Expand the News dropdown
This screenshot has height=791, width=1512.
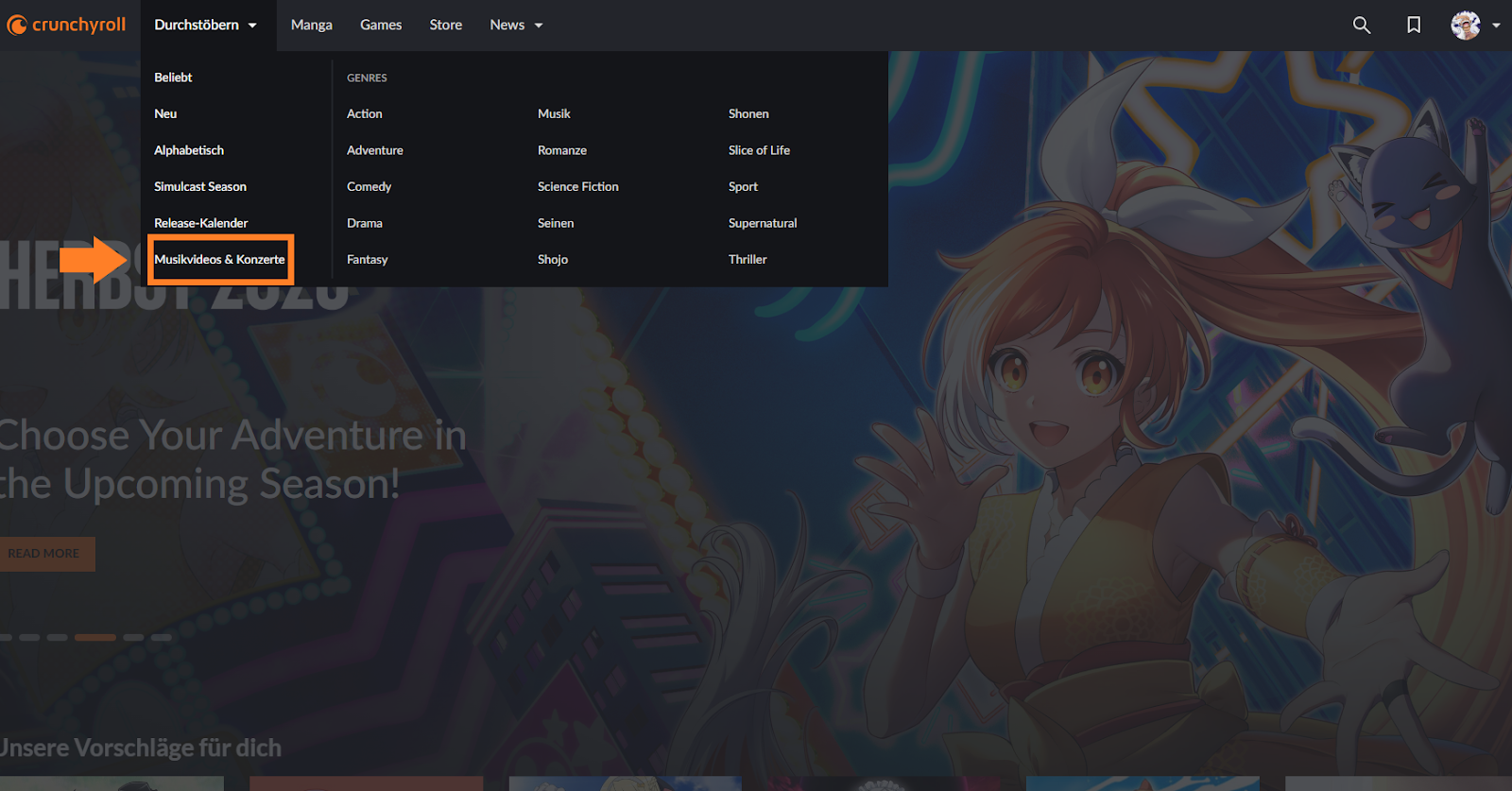point(516,25)
